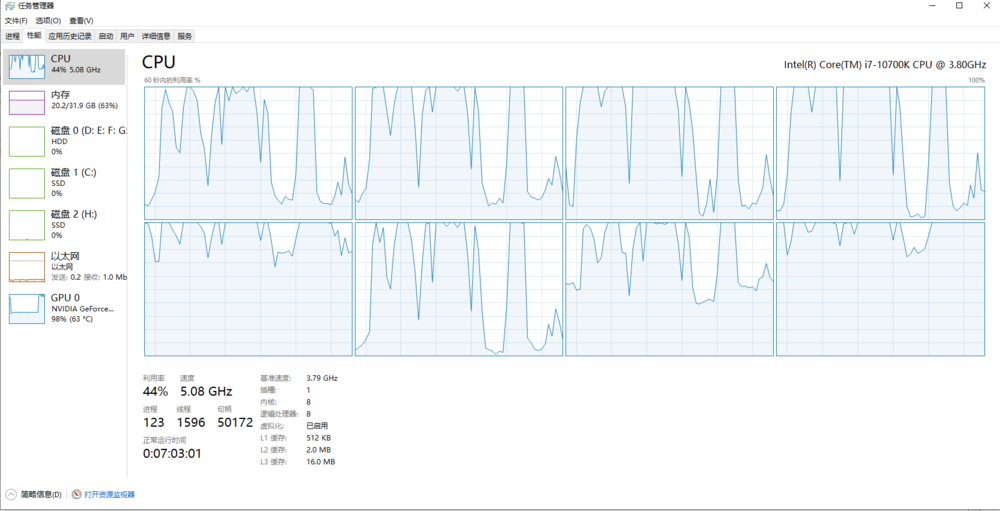Screen dimensions: 1000x511
Task: Select the CPU mini graph thumbnail in sidebar
Action: (27, 67)
